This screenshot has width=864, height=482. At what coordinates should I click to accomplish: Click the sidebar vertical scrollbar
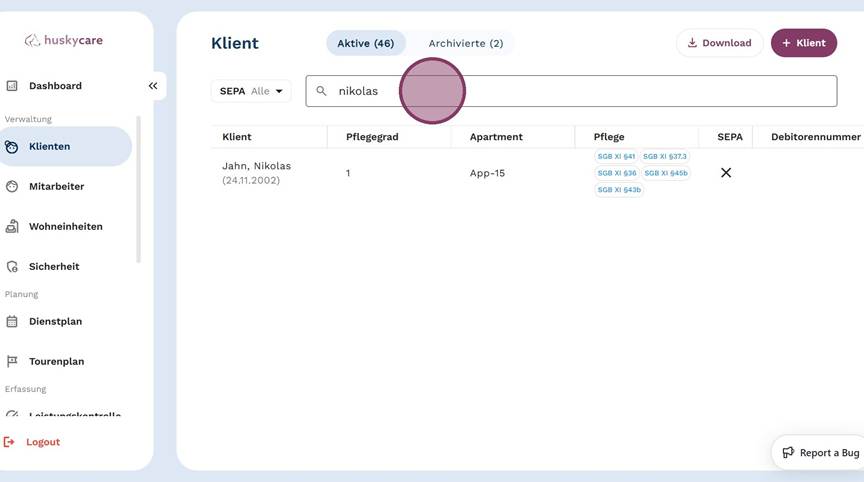point(138,189)
